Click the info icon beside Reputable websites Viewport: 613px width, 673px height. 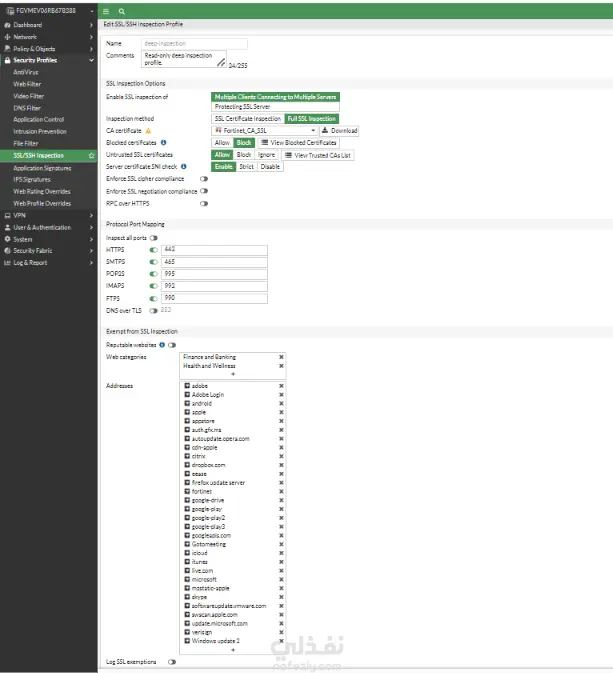click(x=162, y=345)
